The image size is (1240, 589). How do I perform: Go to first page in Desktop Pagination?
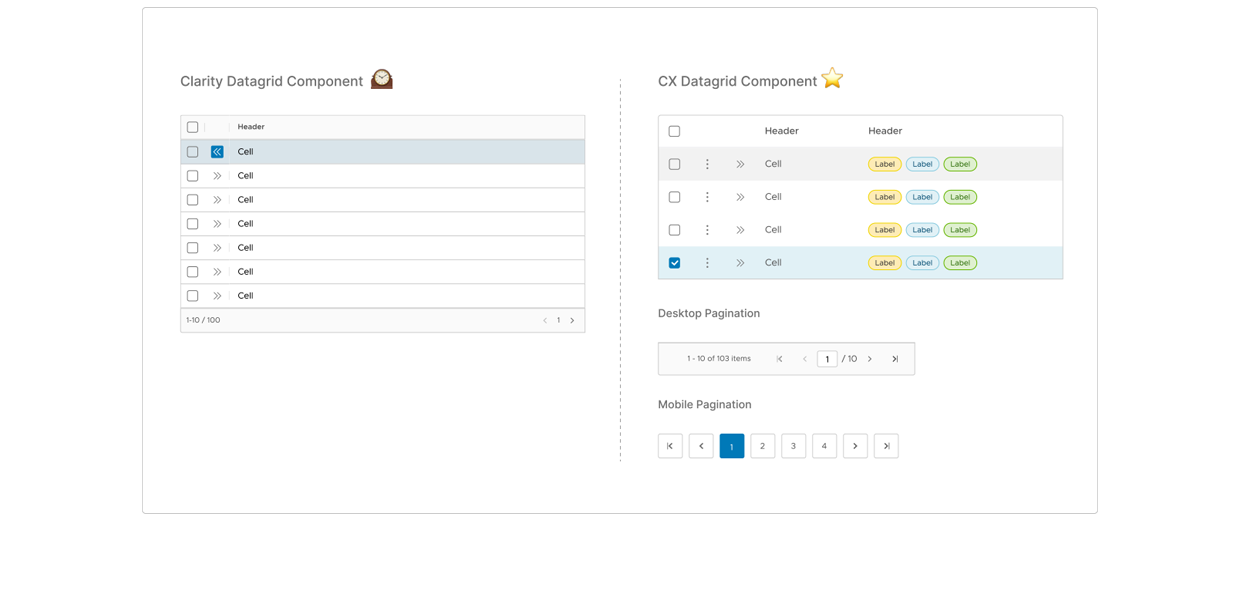pyautogui.click(x=779, y=359)
